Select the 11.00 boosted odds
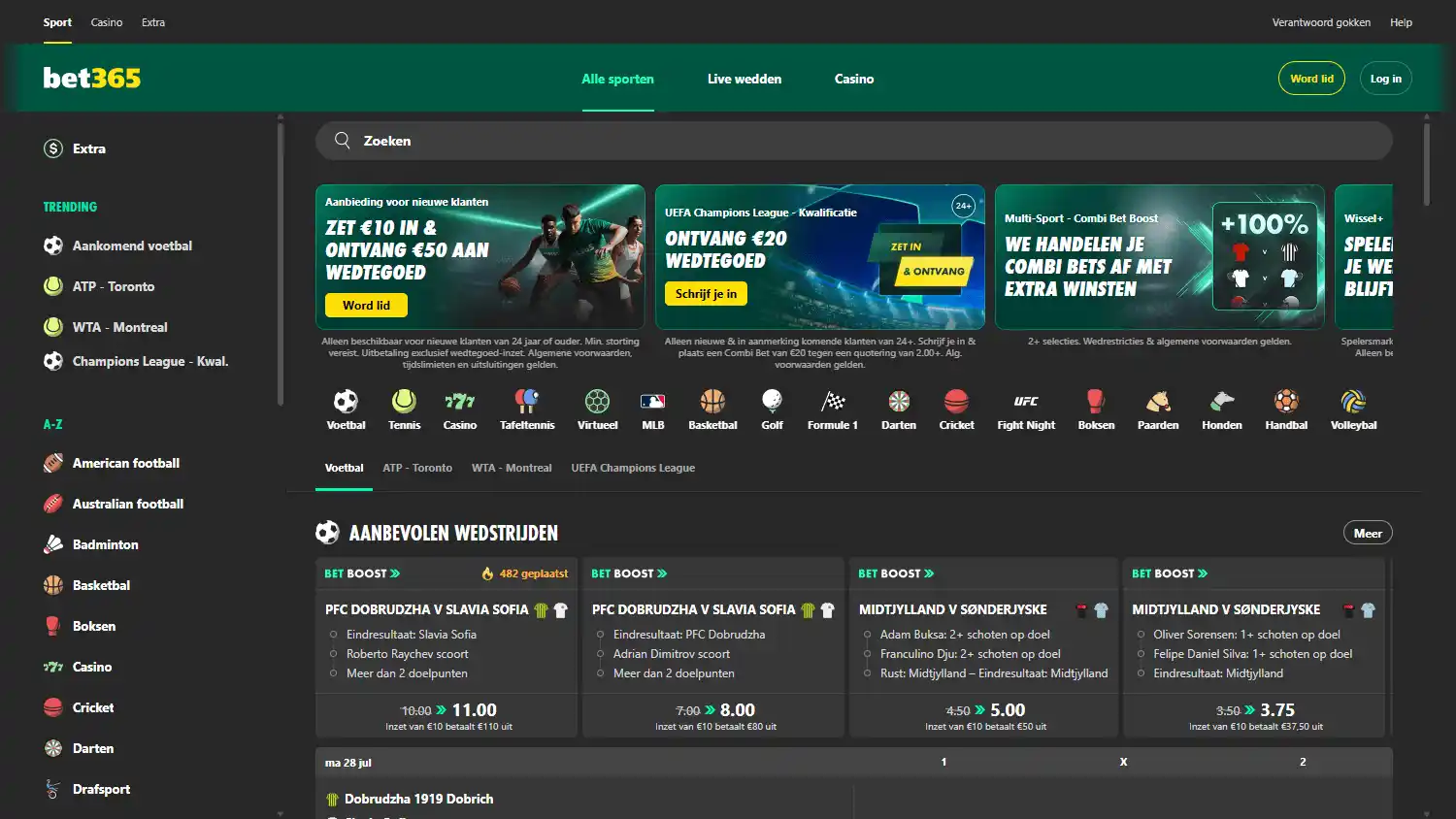This screenshot has height=819, width=1456. tap(474, 710)
